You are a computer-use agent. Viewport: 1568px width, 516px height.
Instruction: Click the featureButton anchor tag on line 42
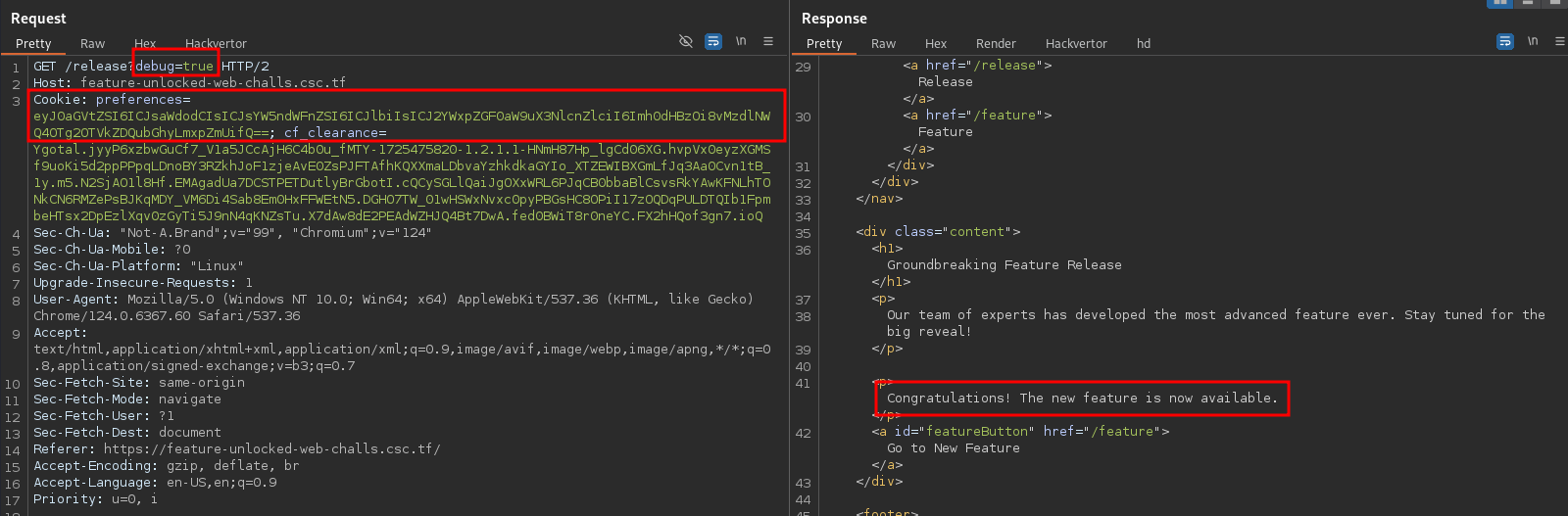point(1020,432)
